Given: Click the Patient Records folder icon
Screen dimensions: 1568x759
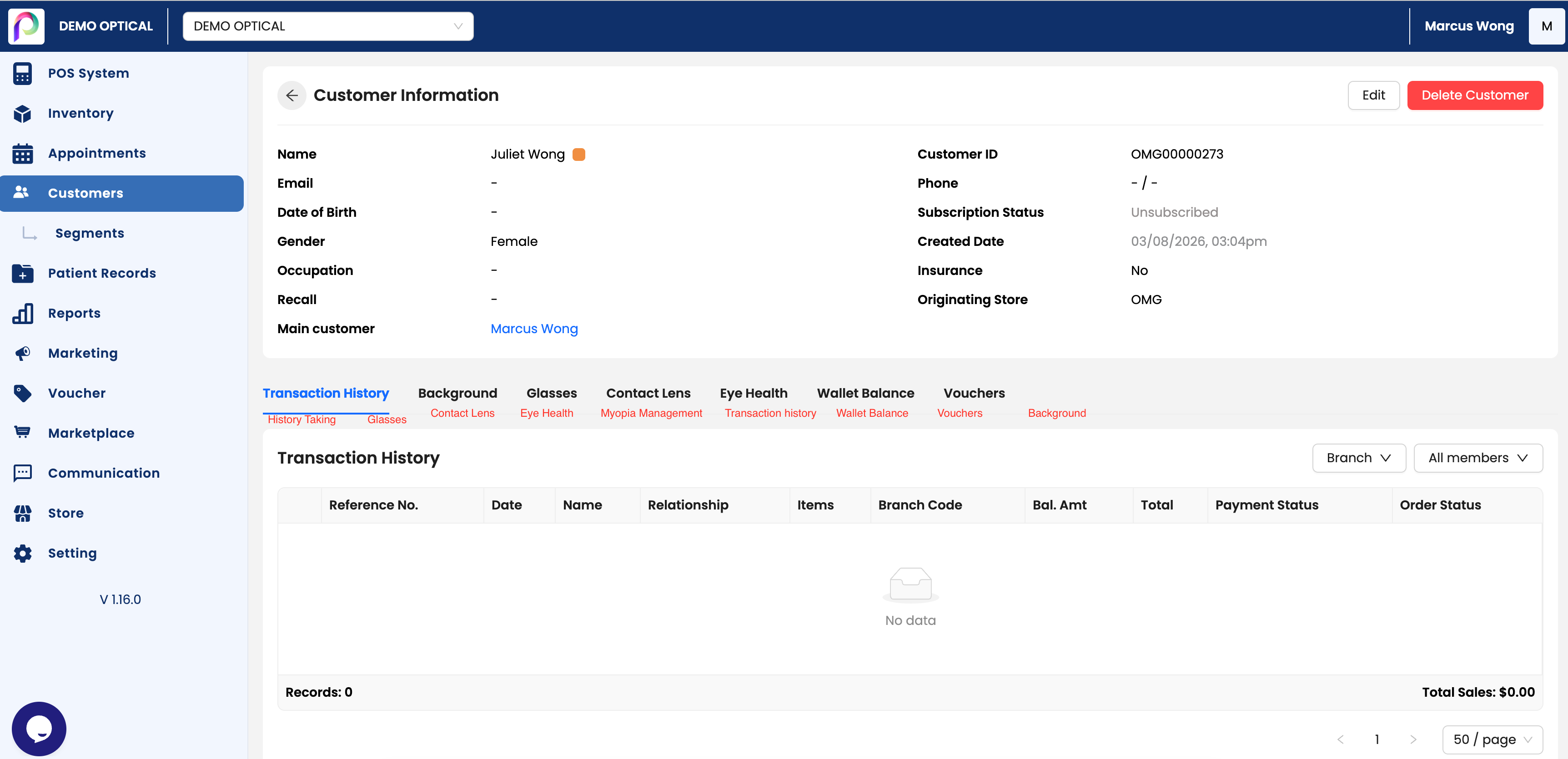Looking at the screenshot, I should point(23,273).
